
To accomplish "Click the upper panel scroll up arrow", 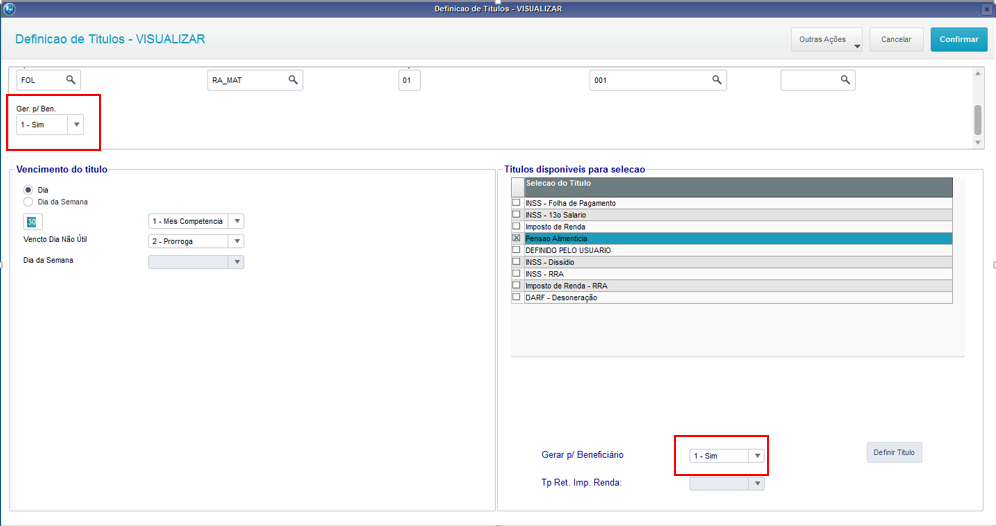I will pyautogui.click(x=978, y=74).
